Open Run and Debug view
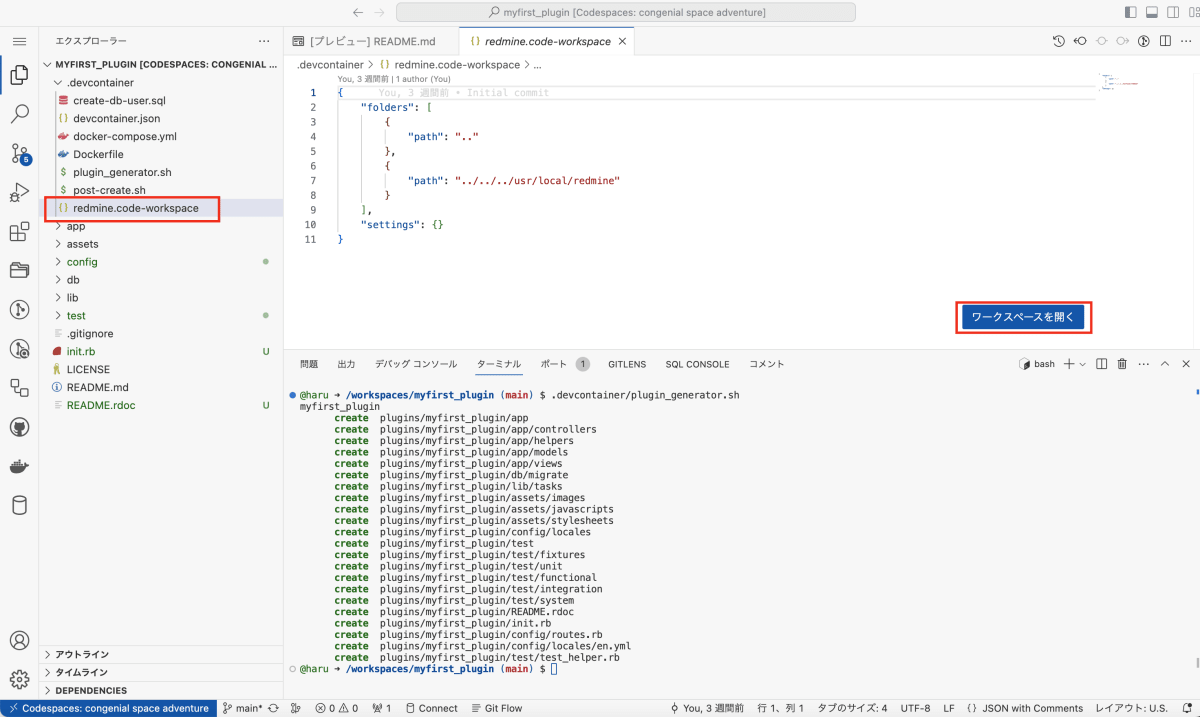Viewport: 1200px width, 717px height. click(x=19, y=192)
